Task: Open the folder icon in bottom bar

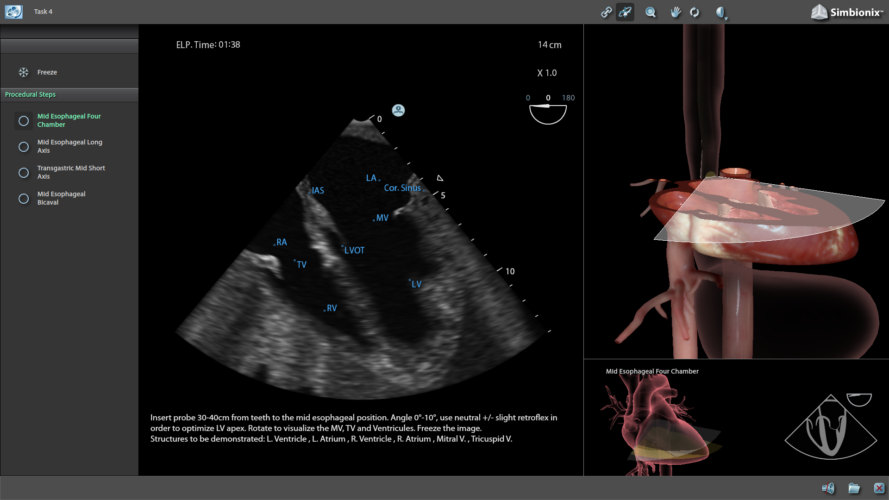Action: pyautogui.click(x=853, y=488)
